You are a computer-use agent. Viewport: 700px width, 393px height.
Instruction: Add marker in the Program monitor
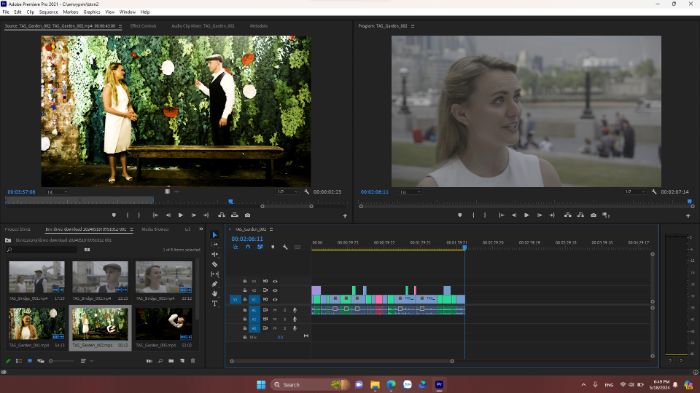click(x=460, y=215)
